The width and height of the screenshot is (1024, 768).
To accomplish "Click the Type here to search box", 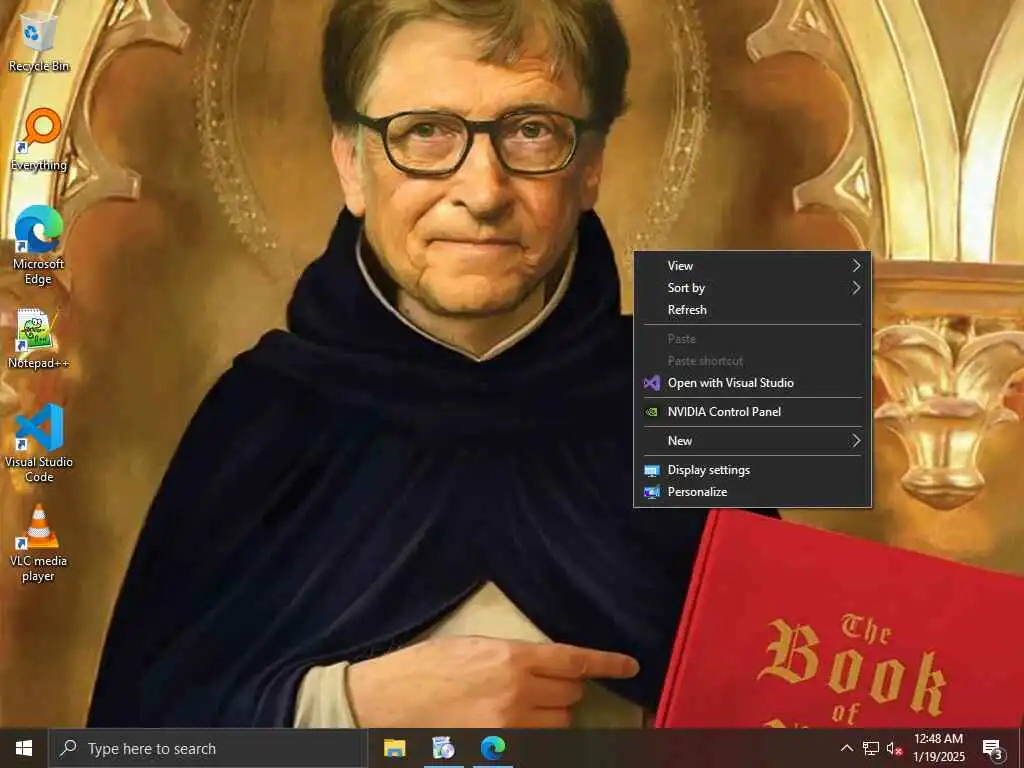I will point(208,748).
